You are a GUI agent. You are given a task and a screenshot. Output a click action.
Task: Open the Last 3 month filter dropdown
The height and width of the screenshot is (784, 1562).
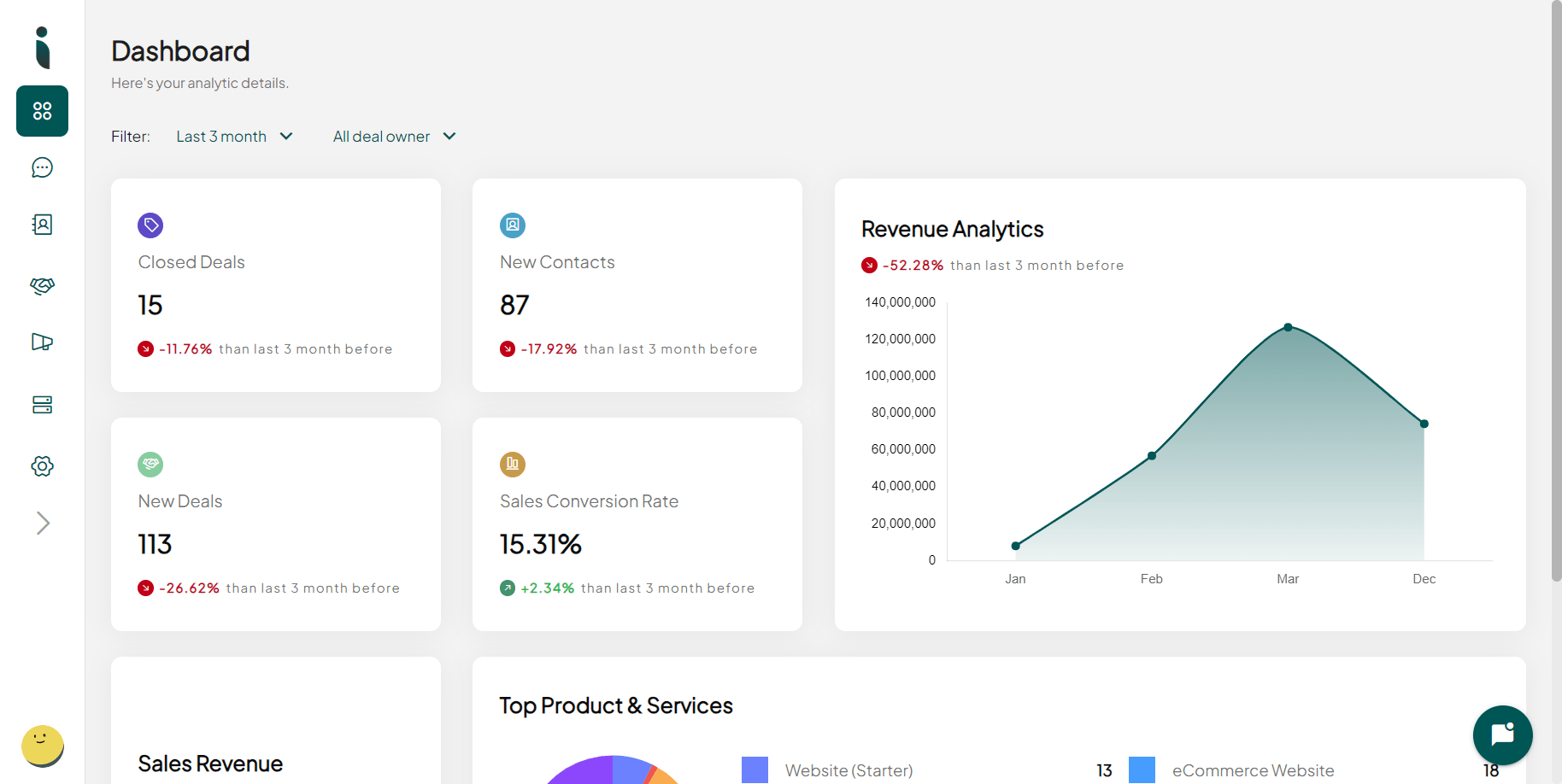[x=234, y=137]
